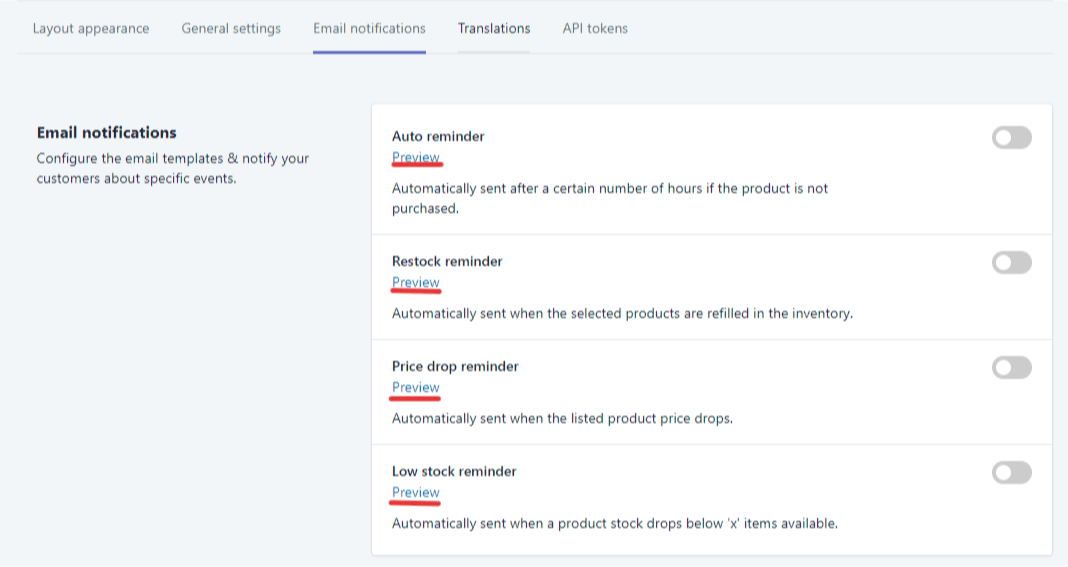Preview the Auto reminder email
1068x567 pixels.
416,158
